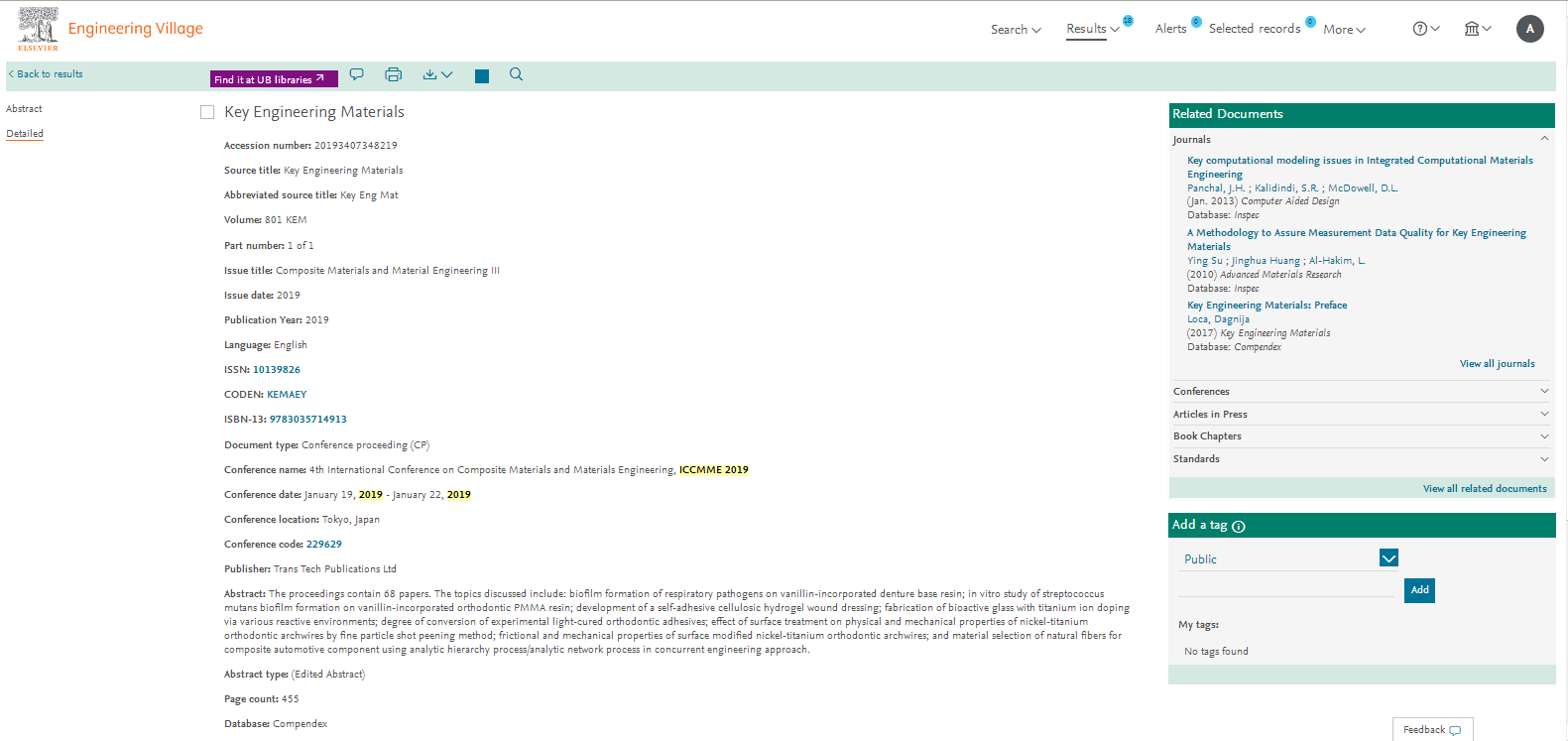
Task: Click conference location Tokyo, Japan
Action: click(351, 520)
